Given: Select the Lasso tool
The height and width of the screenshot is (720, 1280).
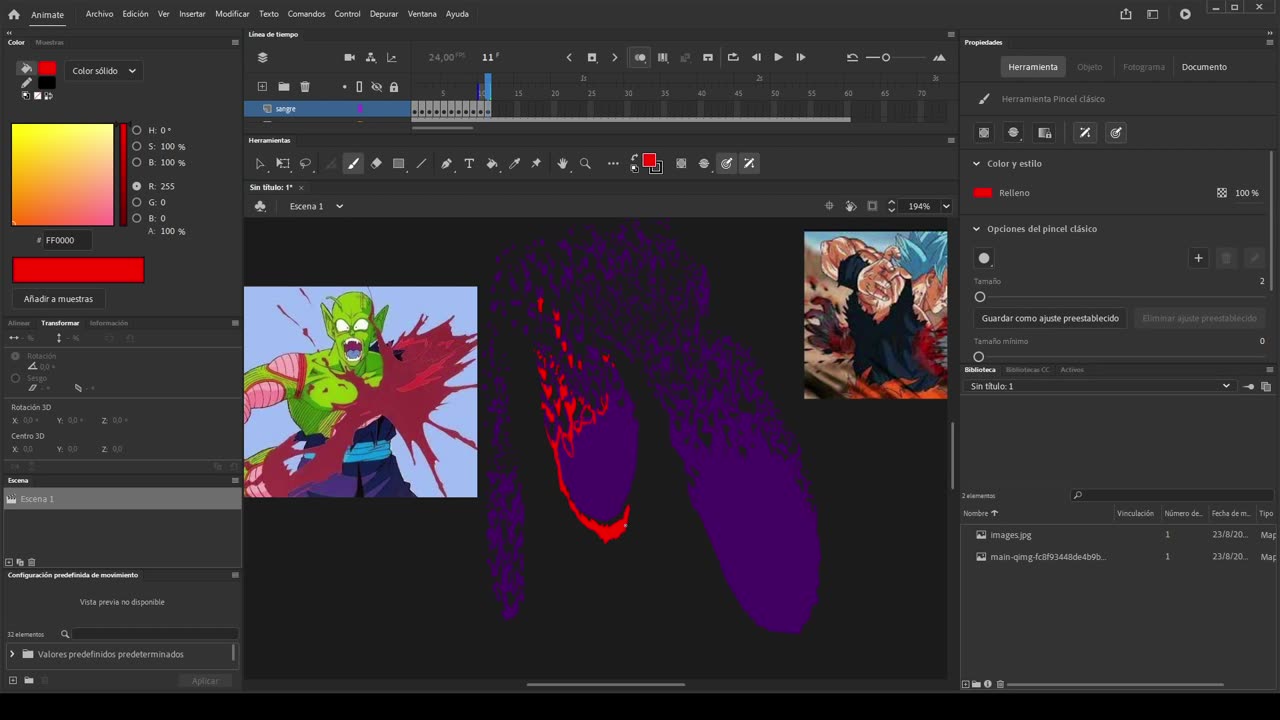Looking at the screenshot, I should coord(306,163).
